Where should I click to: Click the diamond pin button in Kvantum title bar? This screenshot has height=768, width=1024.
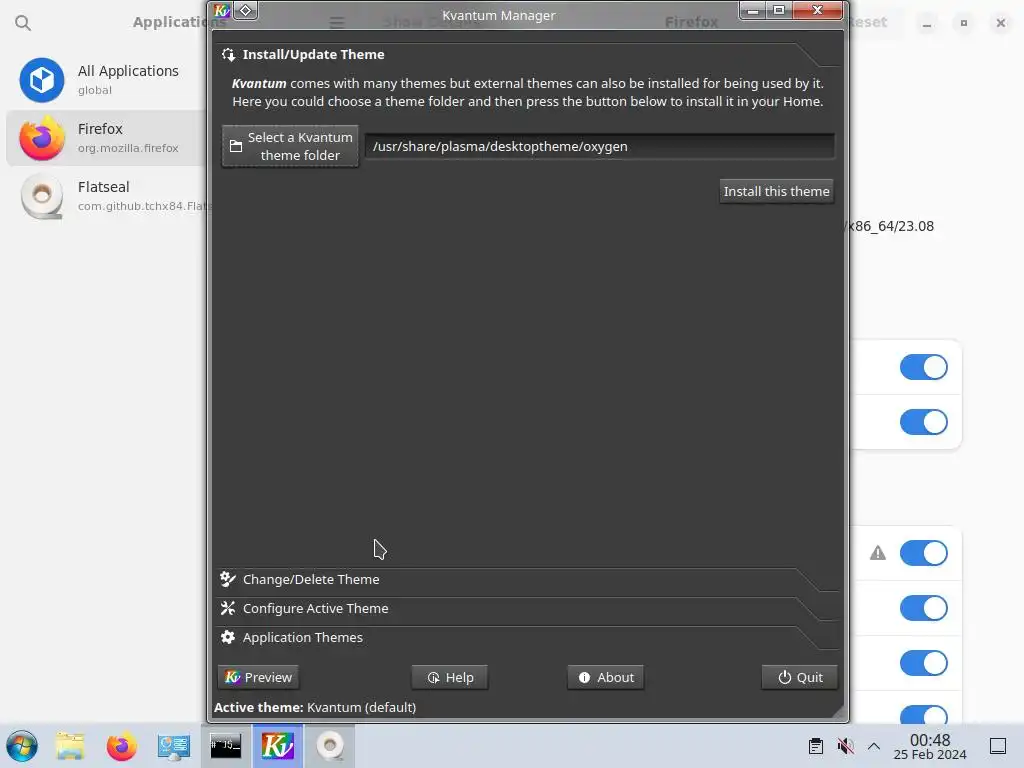pos(246,10)
